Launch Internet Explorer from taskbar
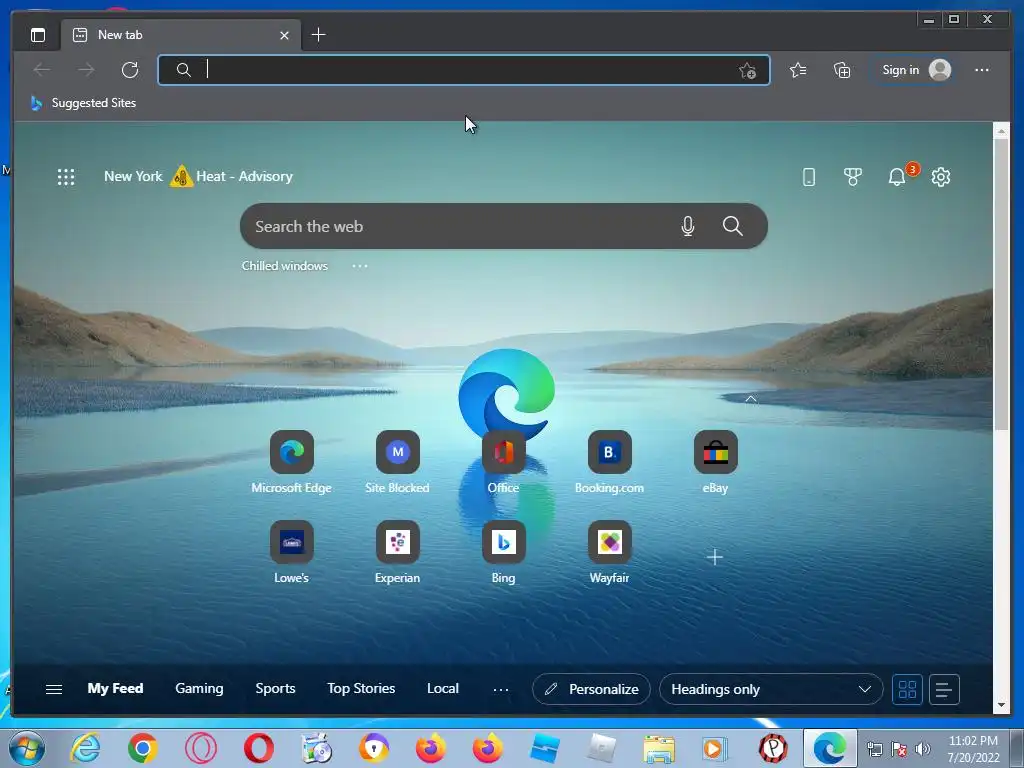The image size is (1024, 768). [86, 748]
